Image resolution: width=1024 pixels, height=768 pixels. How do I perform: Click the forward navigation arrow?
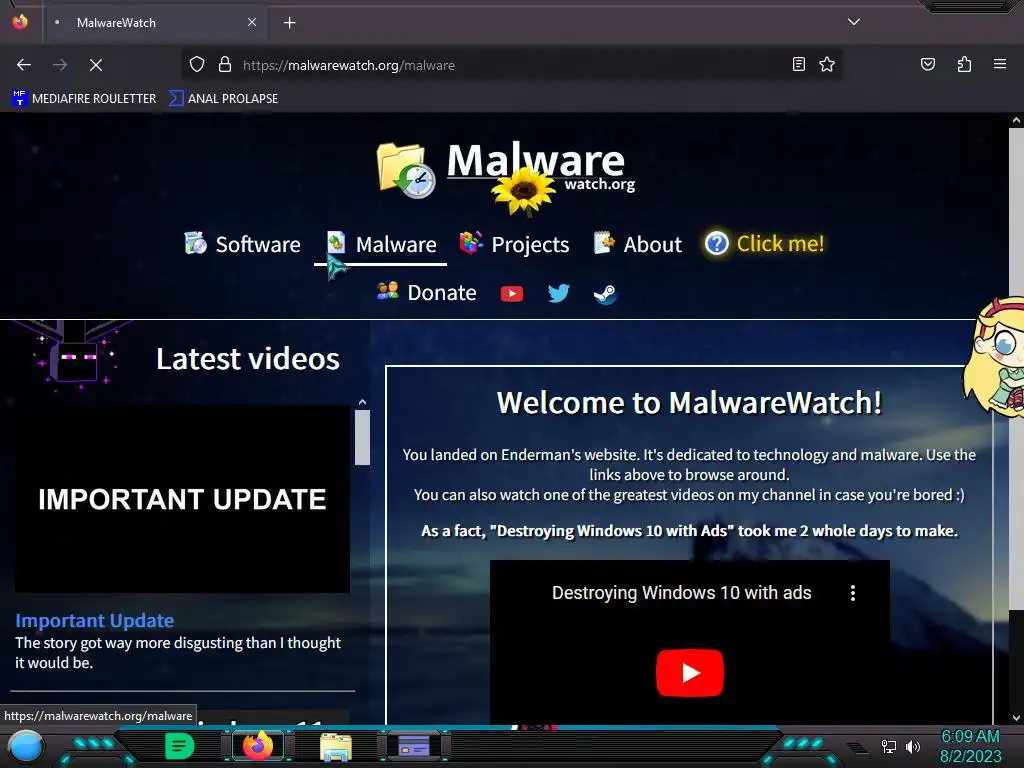tap(60, 65)
